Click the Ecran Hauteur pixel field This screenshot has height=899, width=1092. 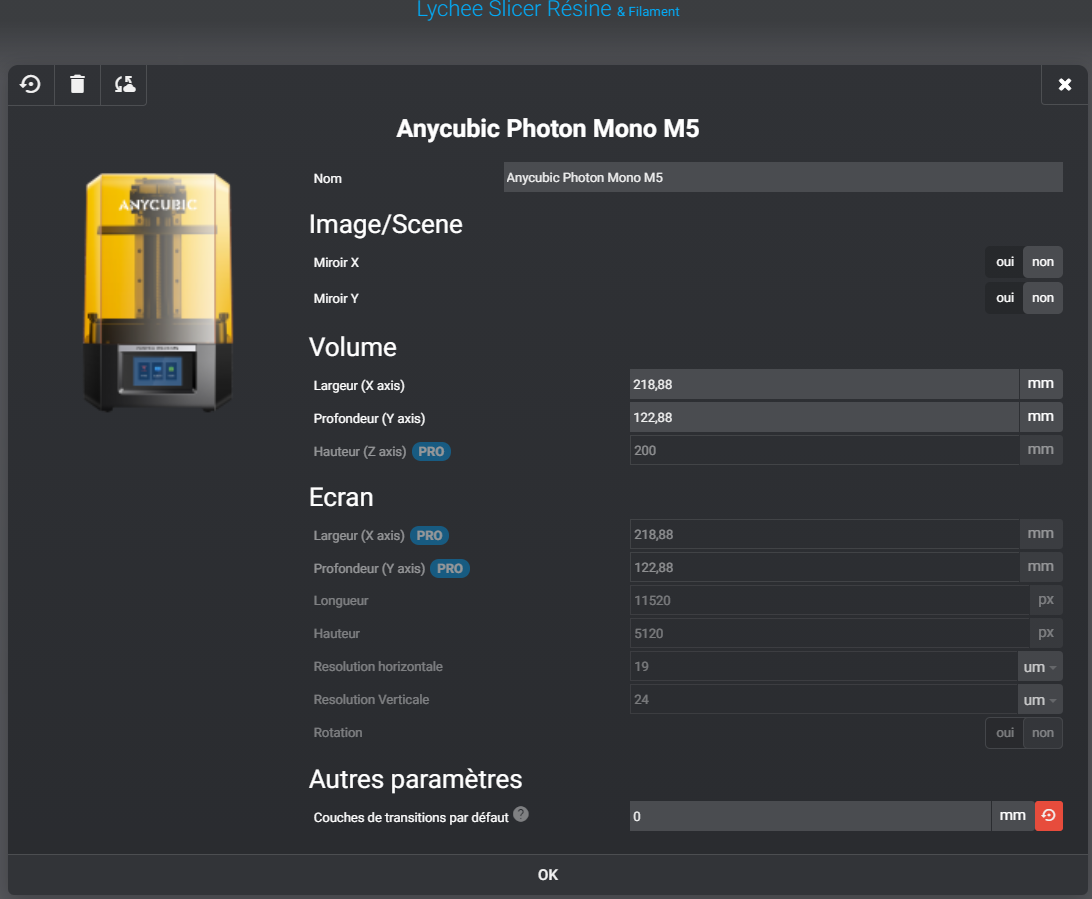tap(829, 634)
